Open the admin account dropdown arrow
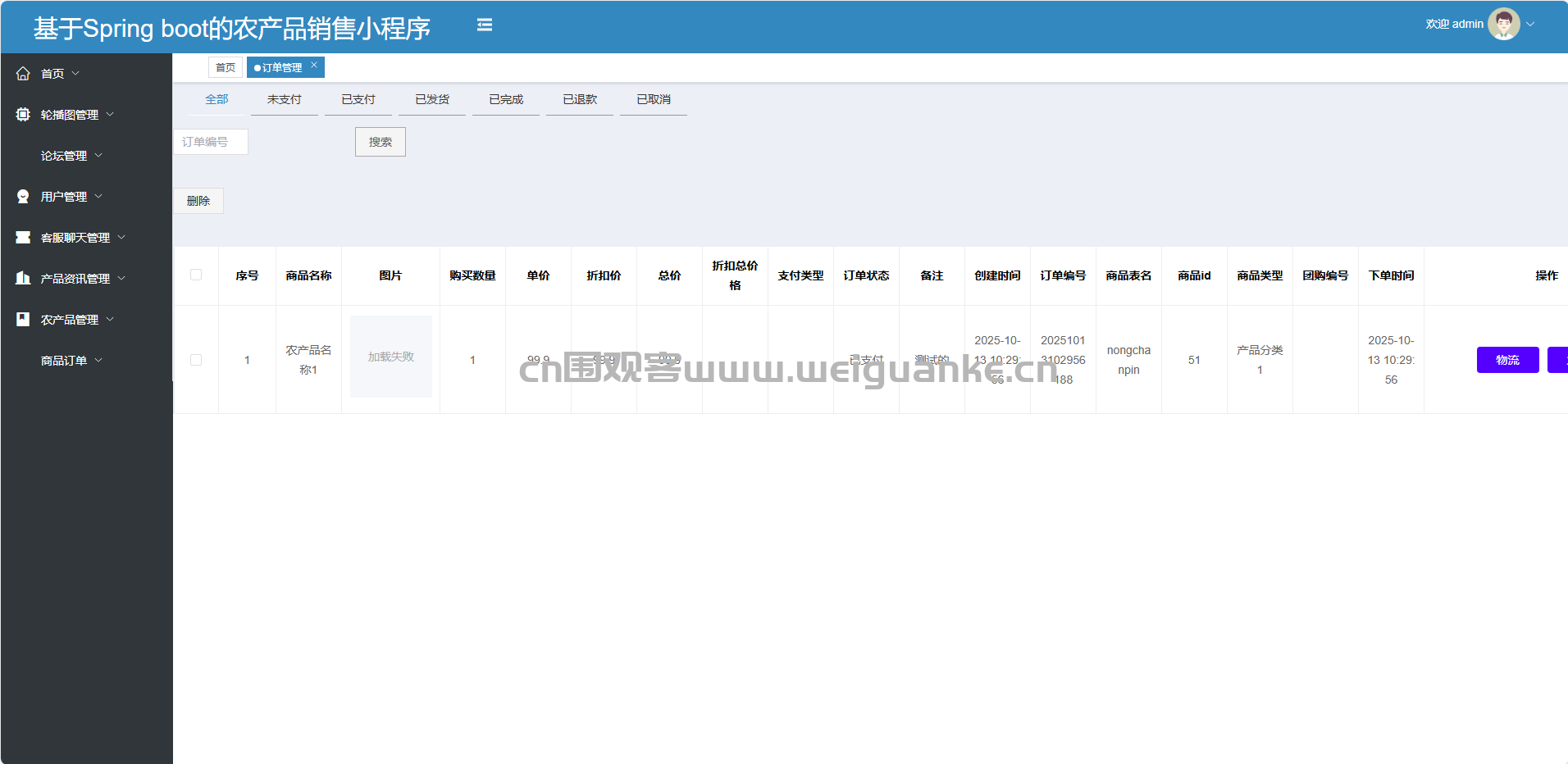 click(1530, 25)
